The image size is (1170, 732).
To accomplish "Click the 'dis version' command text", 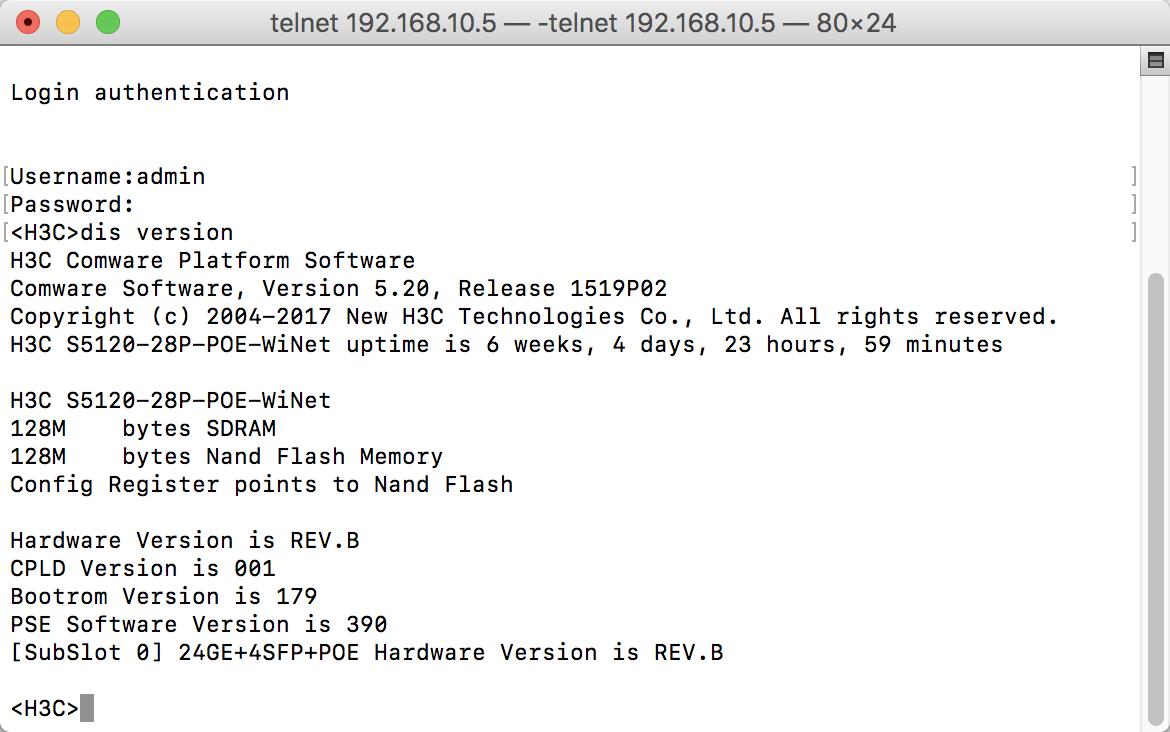I will click(x=156, y=233).
